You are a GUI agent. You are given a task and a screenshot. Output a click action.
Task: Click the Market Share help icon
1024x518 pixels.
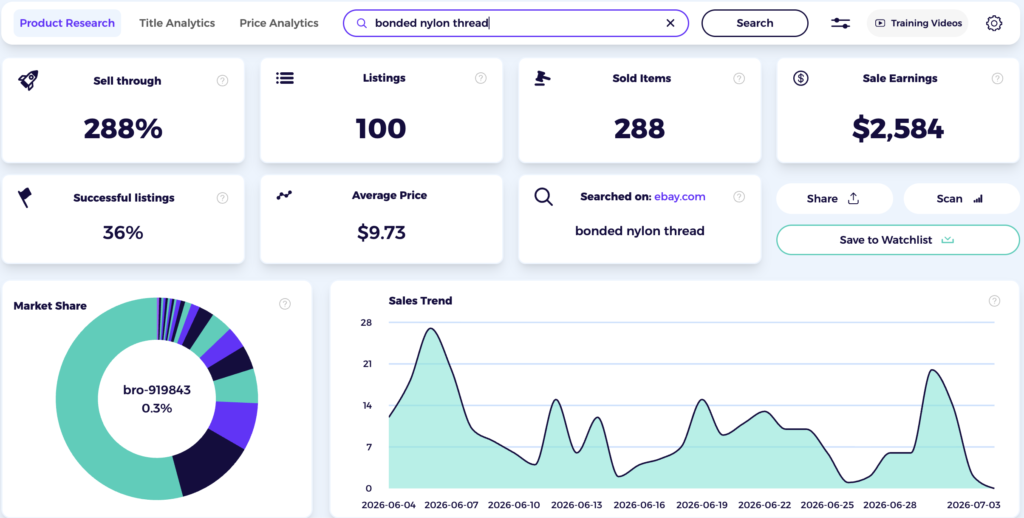(x=285, y=304)
